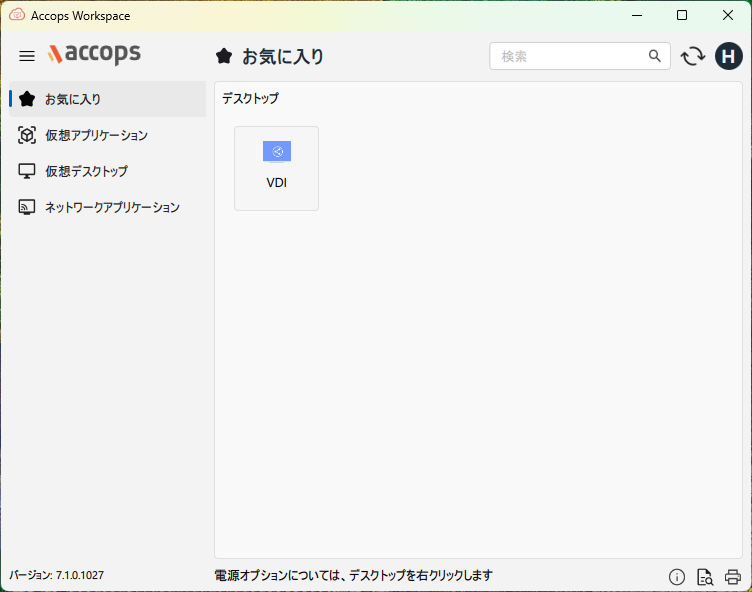Viewport: 752px width, 592px height.
Task: Select お気に入り in the sidebar
Action: click(x=107, y=99)
